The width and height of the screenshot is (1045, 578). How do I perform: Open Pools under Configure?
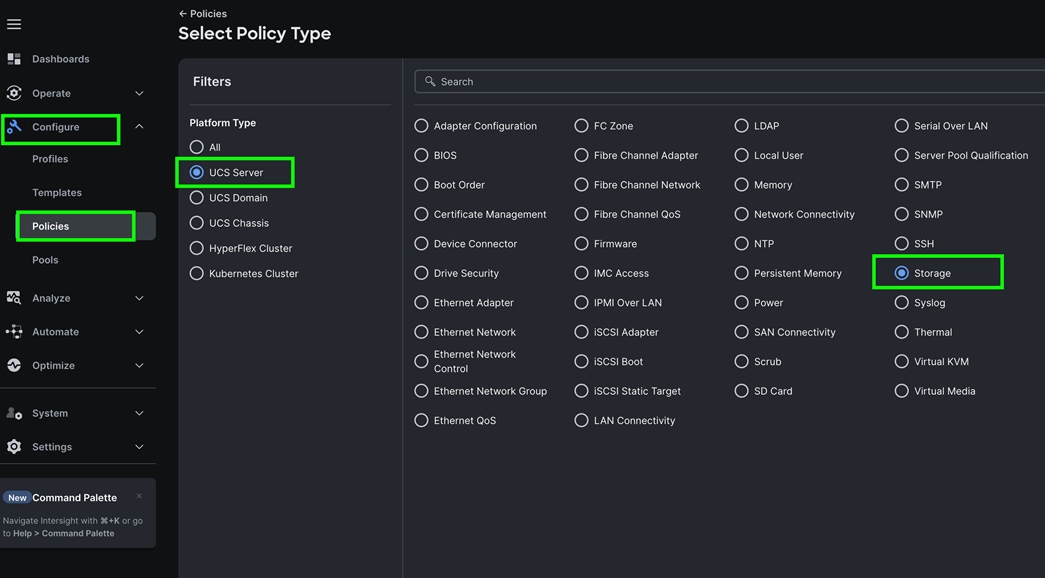click(45, 259)
